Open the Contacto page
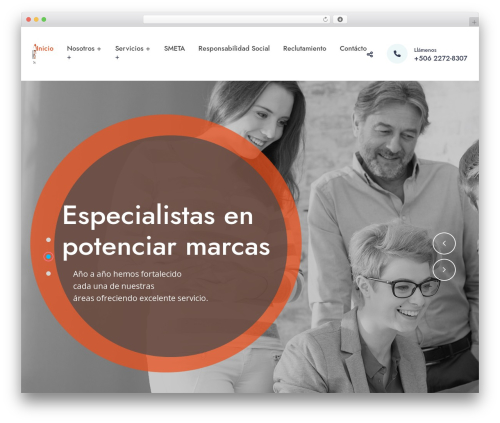This screenshot has width=500, height=423. pos(353,48)
